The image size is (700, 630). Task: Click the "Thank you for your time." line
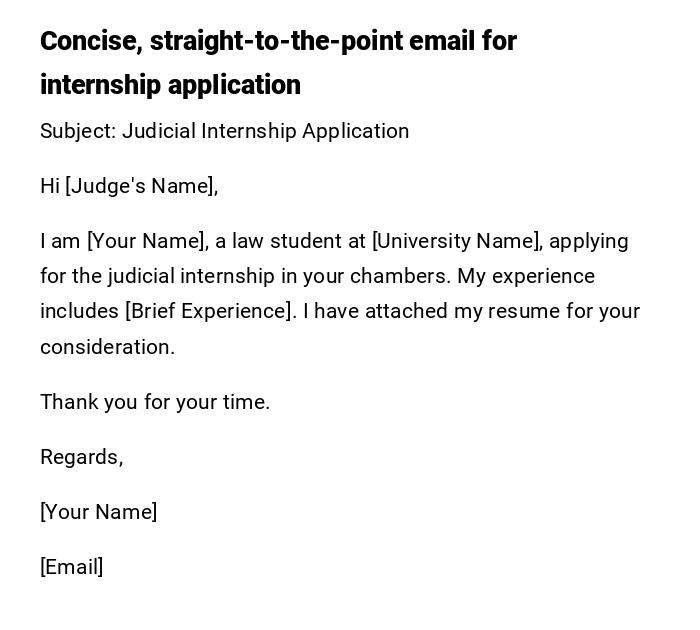coord(155,402)
